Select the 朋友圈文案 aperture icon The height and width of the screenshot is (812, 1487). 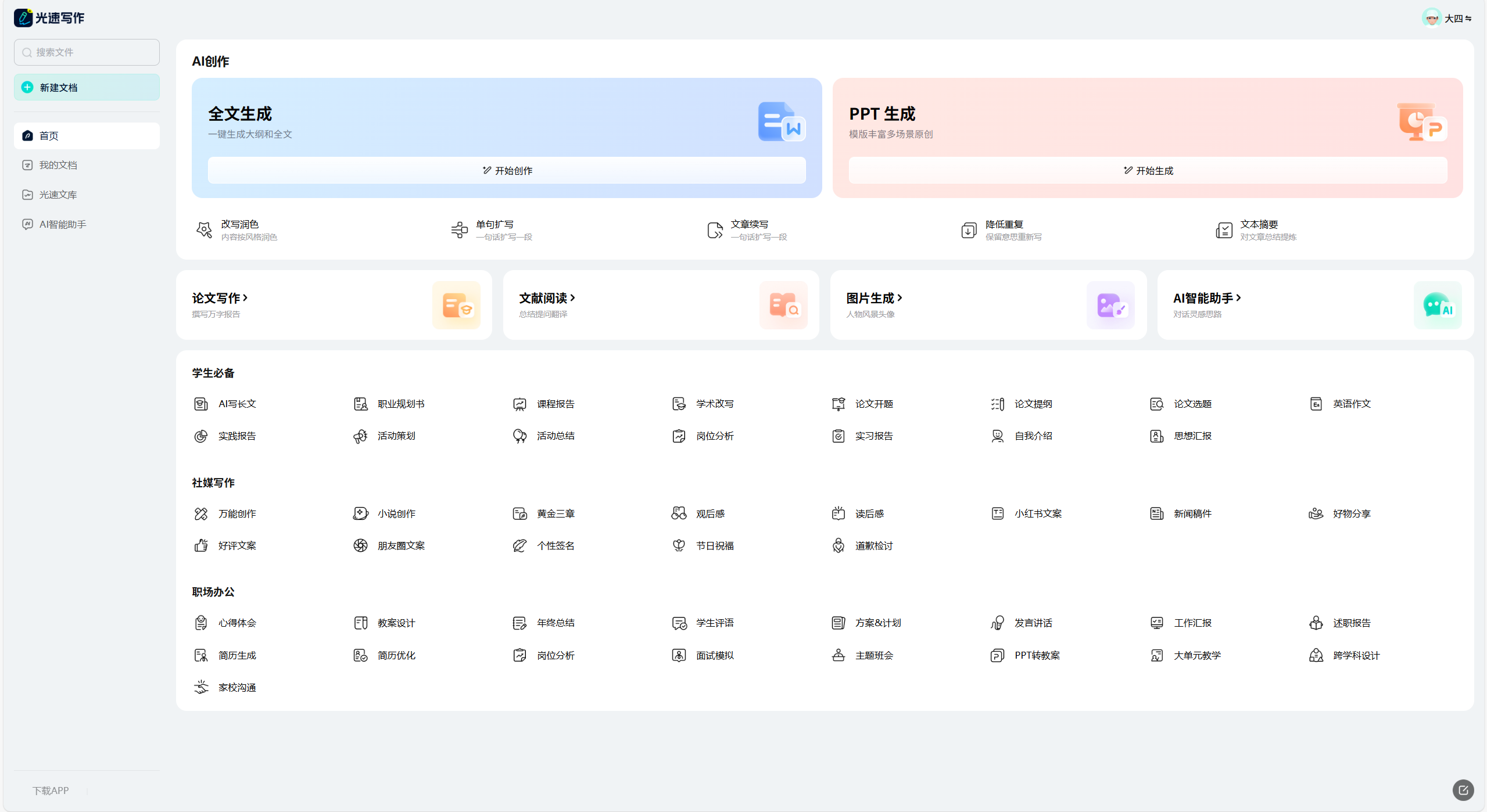(360, 545)
